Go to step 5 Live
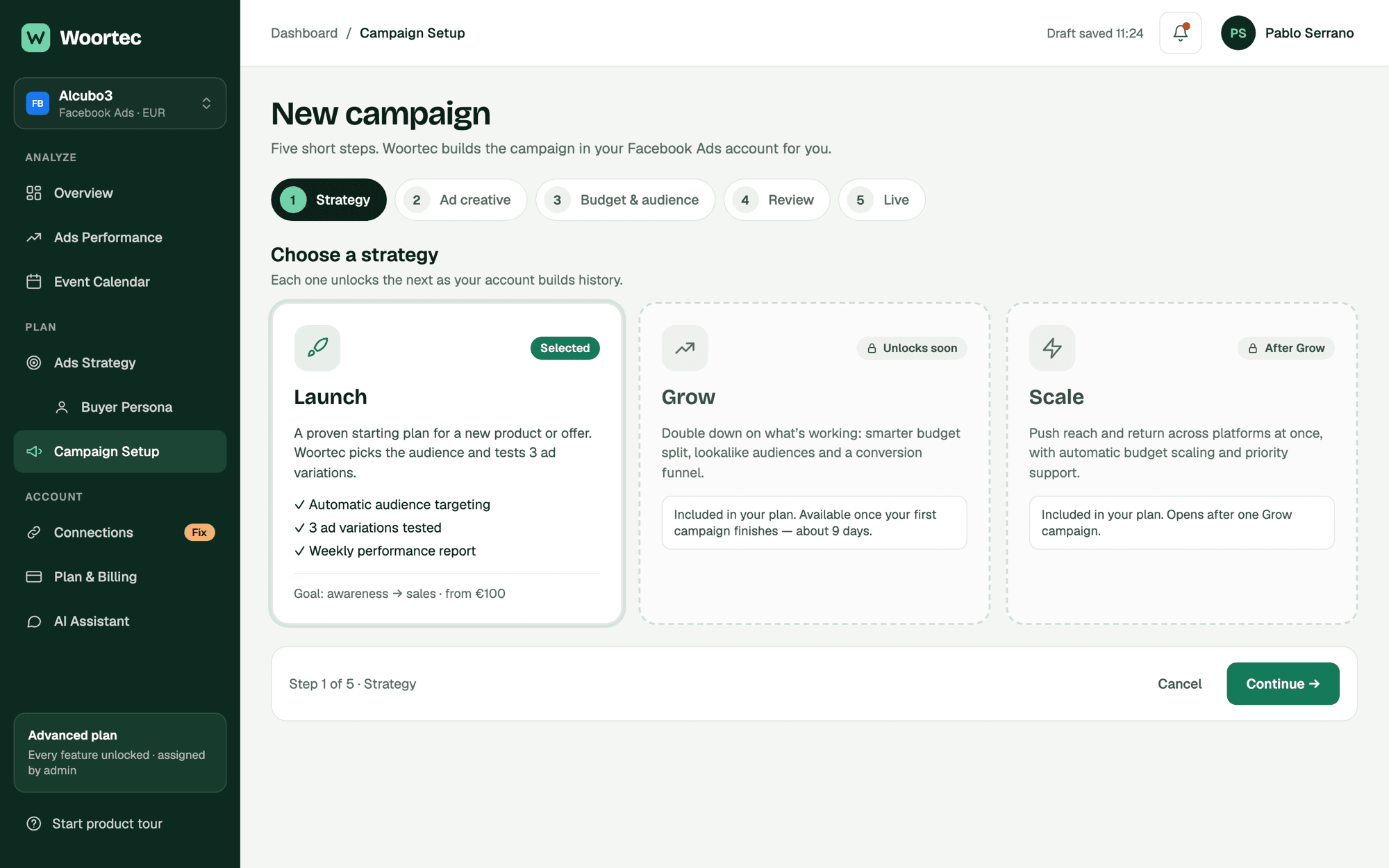The width and height of the screenshot is (1389, 868). [x=882, y=200]
